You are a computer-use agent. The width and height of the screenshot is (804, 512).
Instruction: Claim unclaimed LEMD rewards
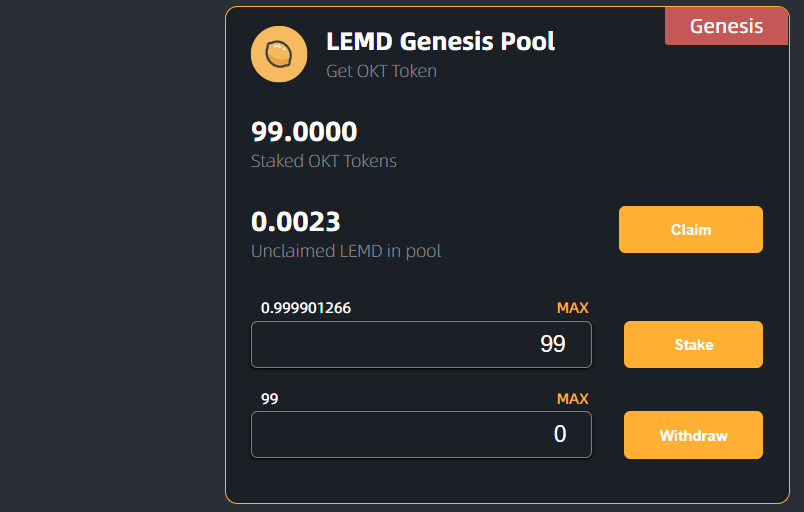click(691, 230)
